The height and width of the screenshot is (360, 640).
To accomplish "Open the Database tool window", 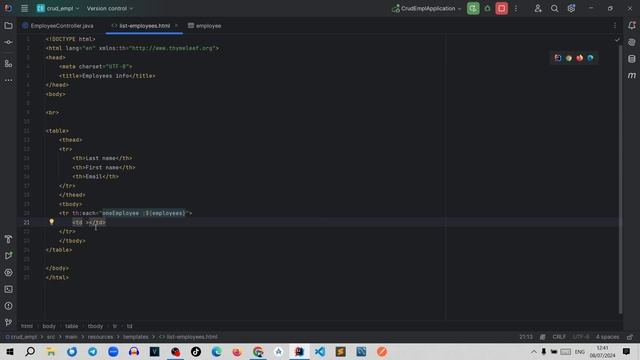I will pos(632,59).
